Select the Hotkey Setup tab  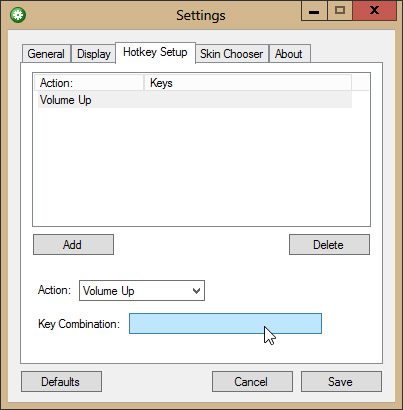tap(155, 52)
